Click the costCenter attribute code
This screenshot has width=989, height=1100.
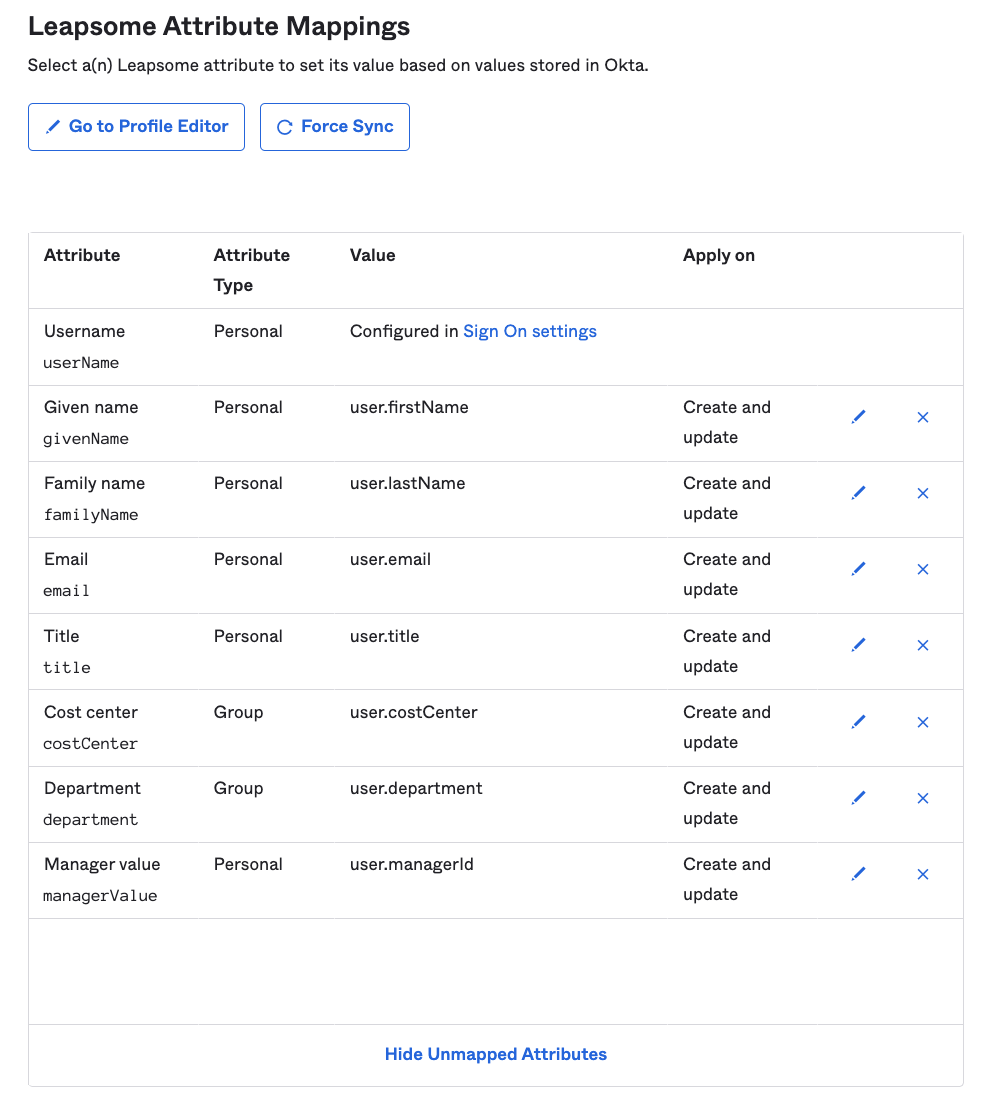(x=90, y=744)
